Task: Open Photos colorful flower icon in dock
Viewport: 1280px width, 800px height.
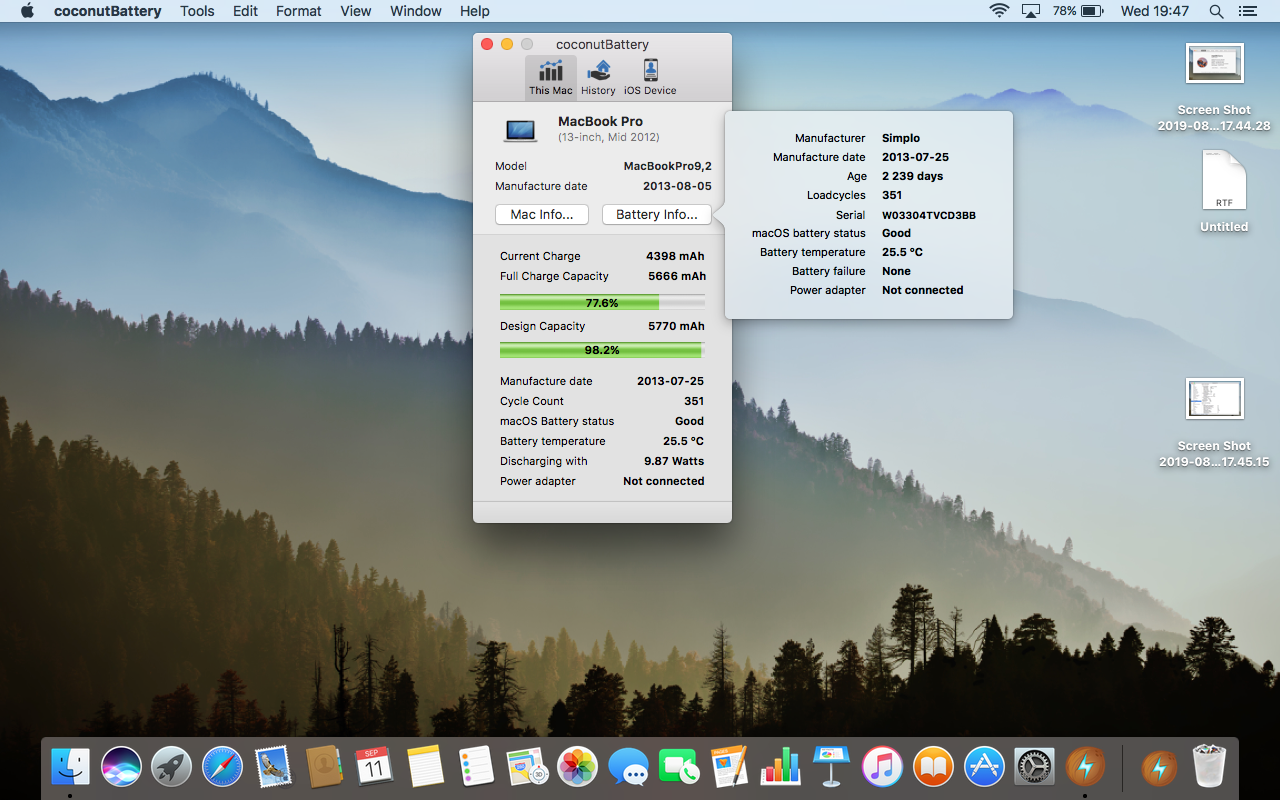Action: click(577, 767)
